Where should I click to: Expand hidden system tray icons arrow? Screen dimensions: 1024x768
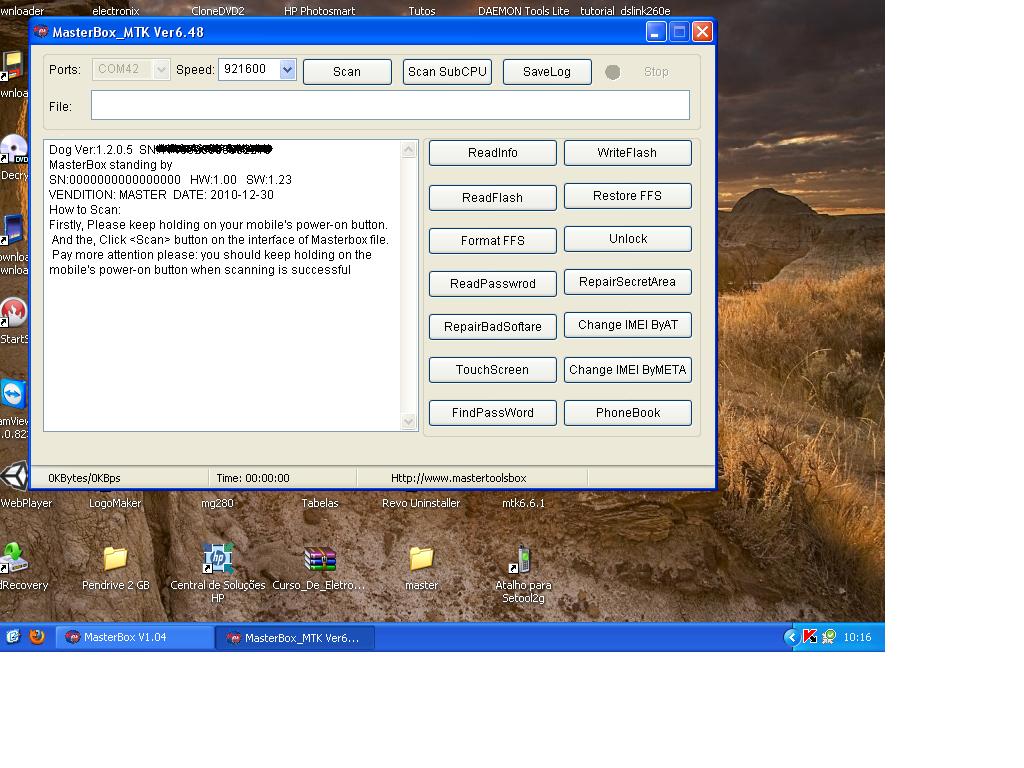[791, 637]
